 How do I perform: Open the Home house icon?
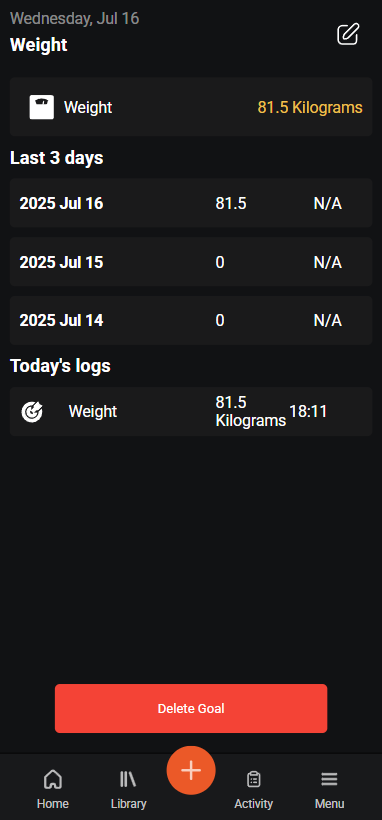pyautogui.click(x=52, y=780)
